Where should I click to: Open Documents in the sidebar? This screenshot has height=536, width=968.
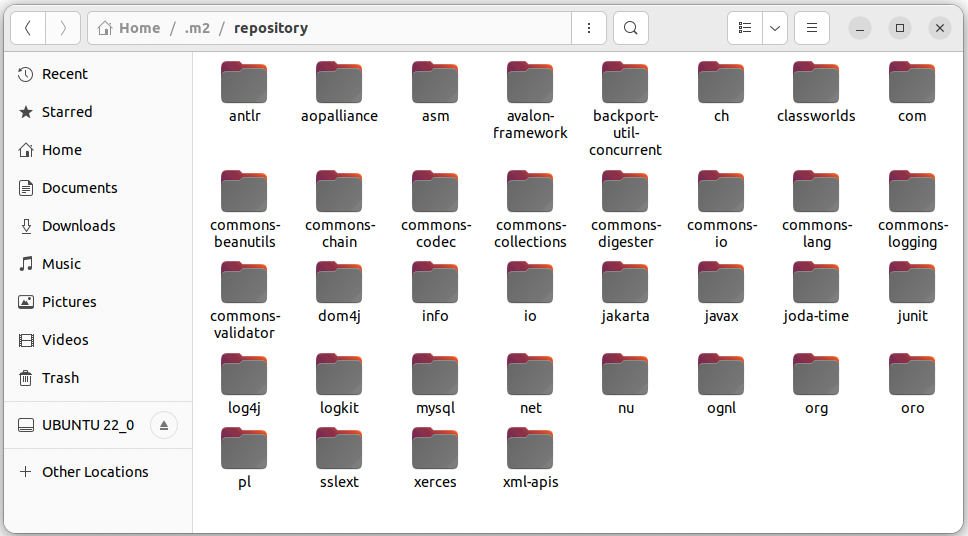tap(99, 188)
